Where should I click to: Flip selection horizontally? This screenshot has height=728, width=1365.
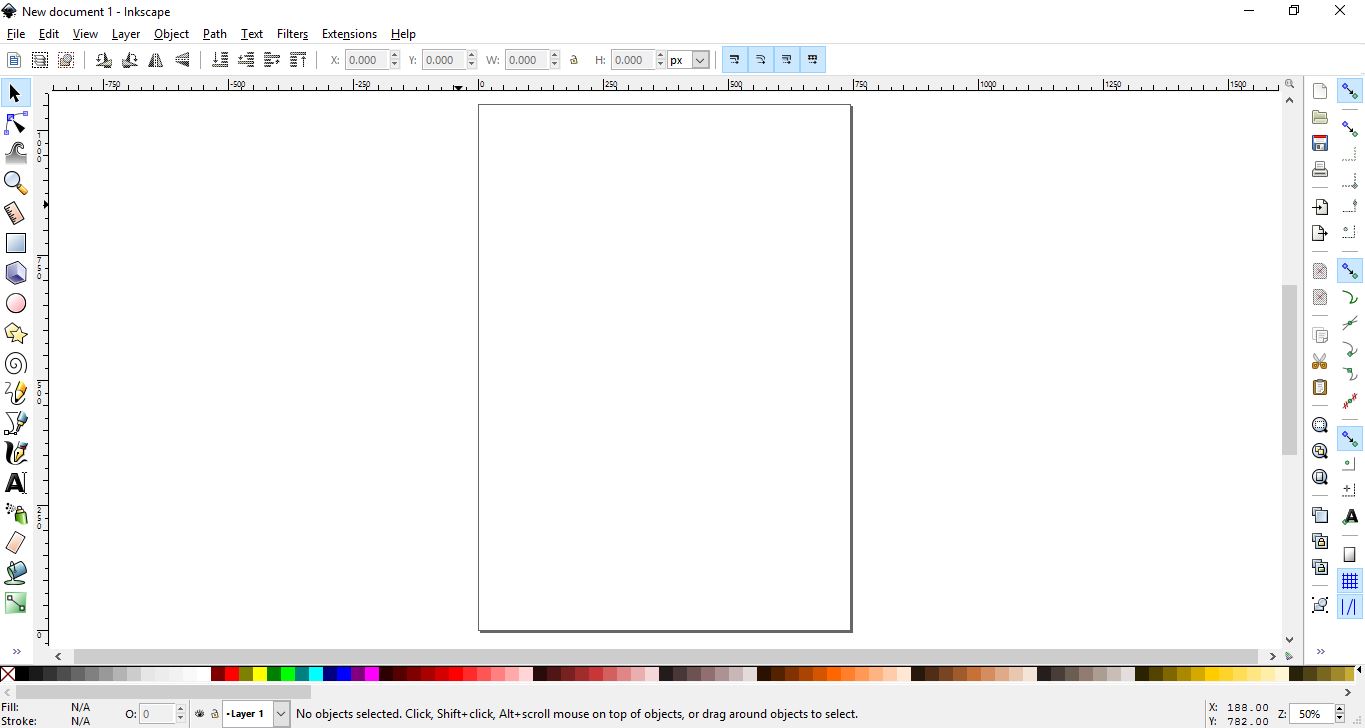[x=155, y=59]
